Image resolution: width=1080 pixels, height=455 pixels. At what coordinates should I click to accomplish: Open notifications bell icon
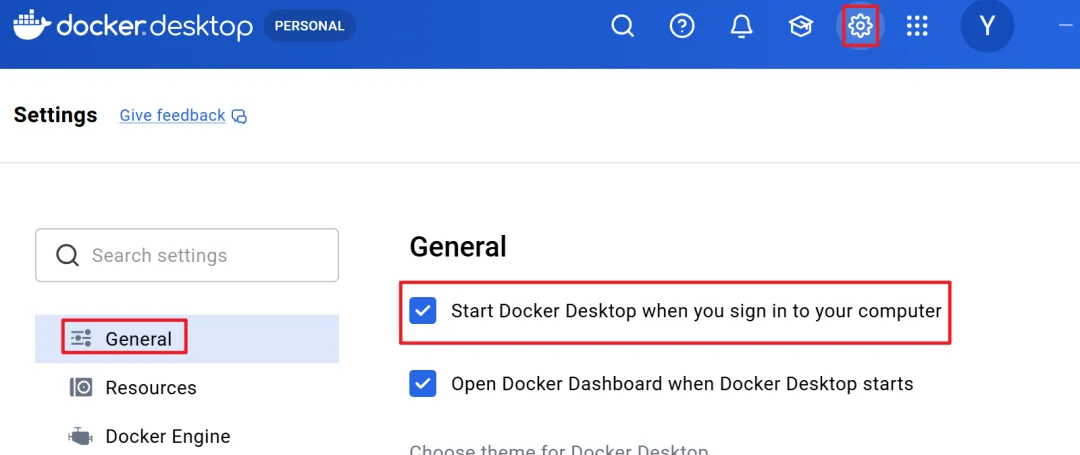(741, 27)
